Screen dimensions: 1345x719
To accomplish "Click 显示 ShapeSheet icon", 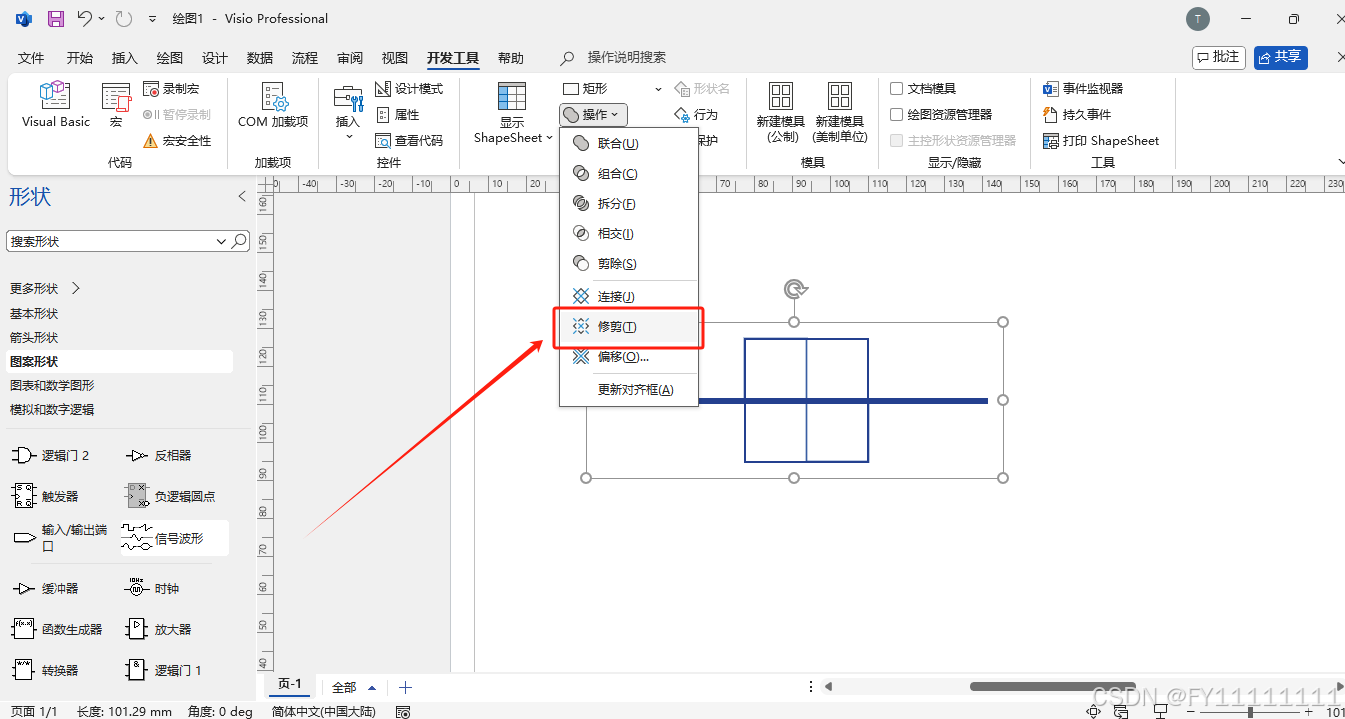I will click(512, 97).
